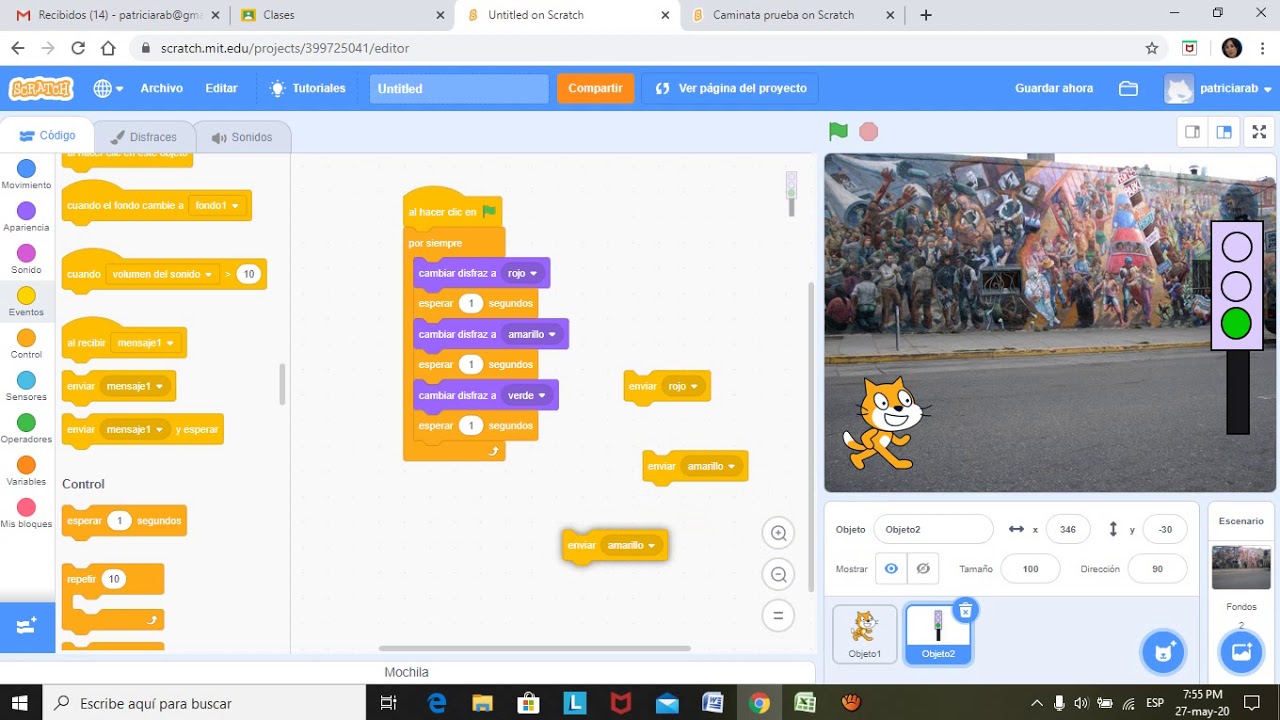Open the Tutoriales link
This screenshot has height=720, width=1280.
tap(308, 88)
